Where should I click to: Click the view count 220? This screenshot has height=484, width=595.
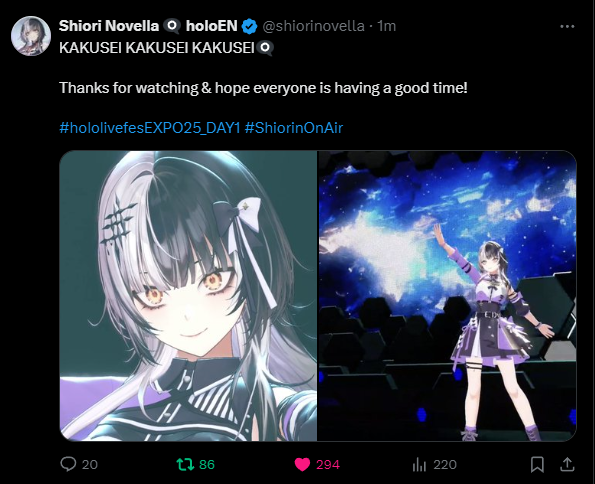(x=445, y=465)
